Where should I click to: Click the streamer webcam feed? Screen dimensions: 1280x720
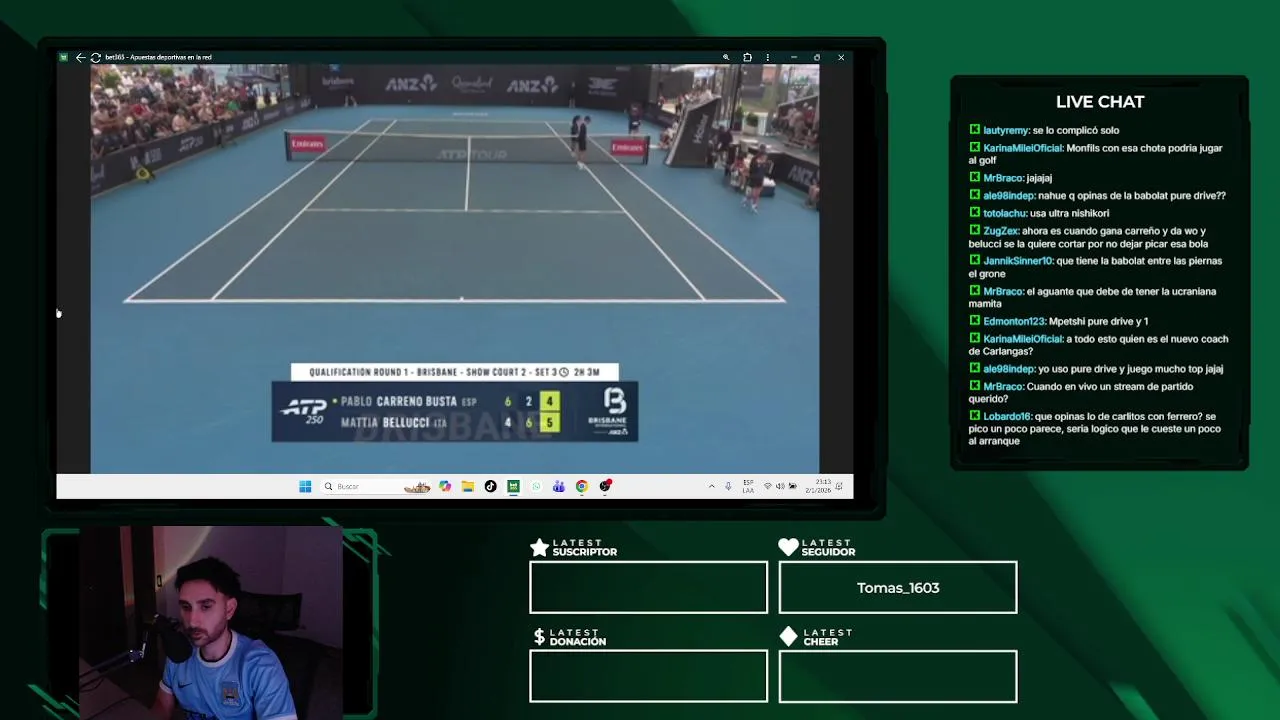pos(210,622)
